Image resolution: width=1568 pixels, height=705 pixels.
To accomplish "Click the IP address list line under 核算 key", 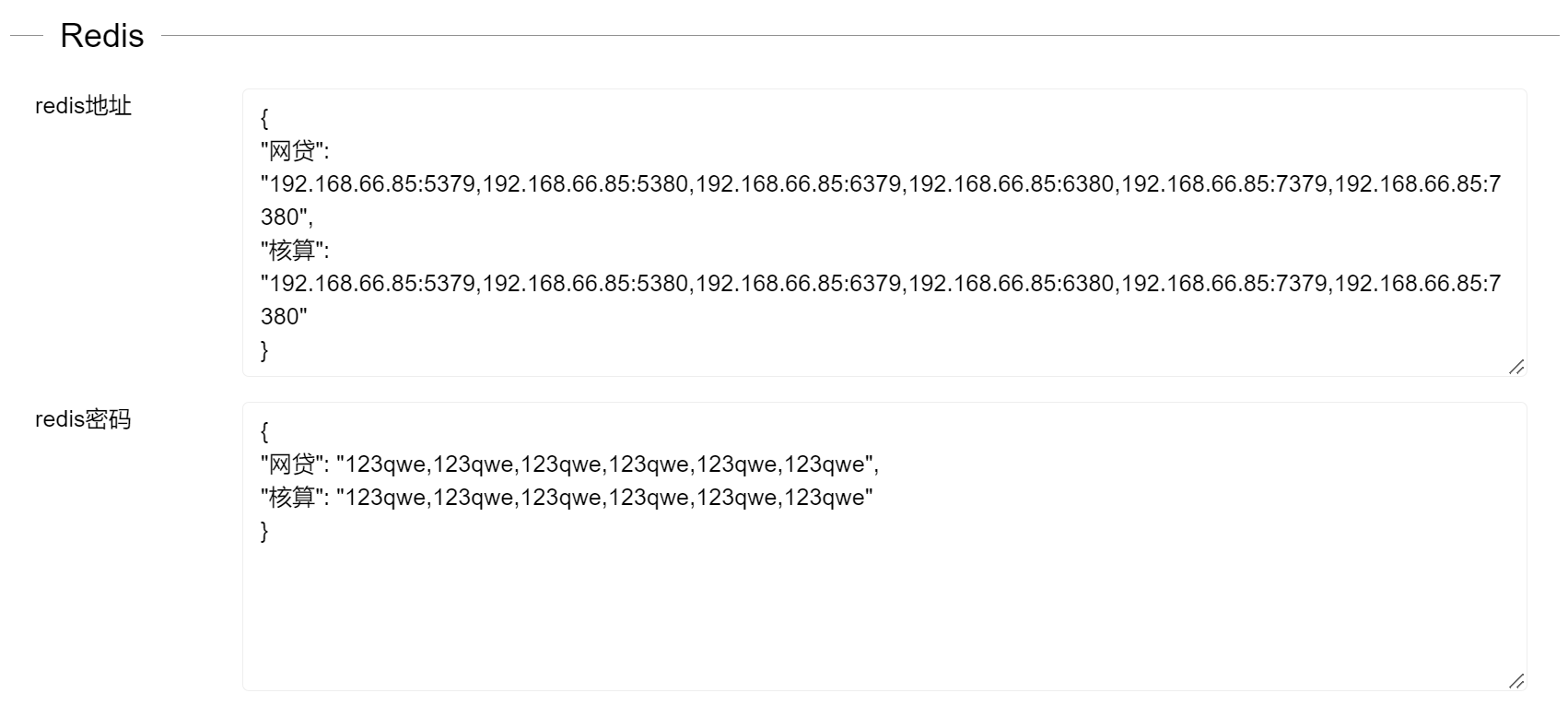I will click(881, 283).
